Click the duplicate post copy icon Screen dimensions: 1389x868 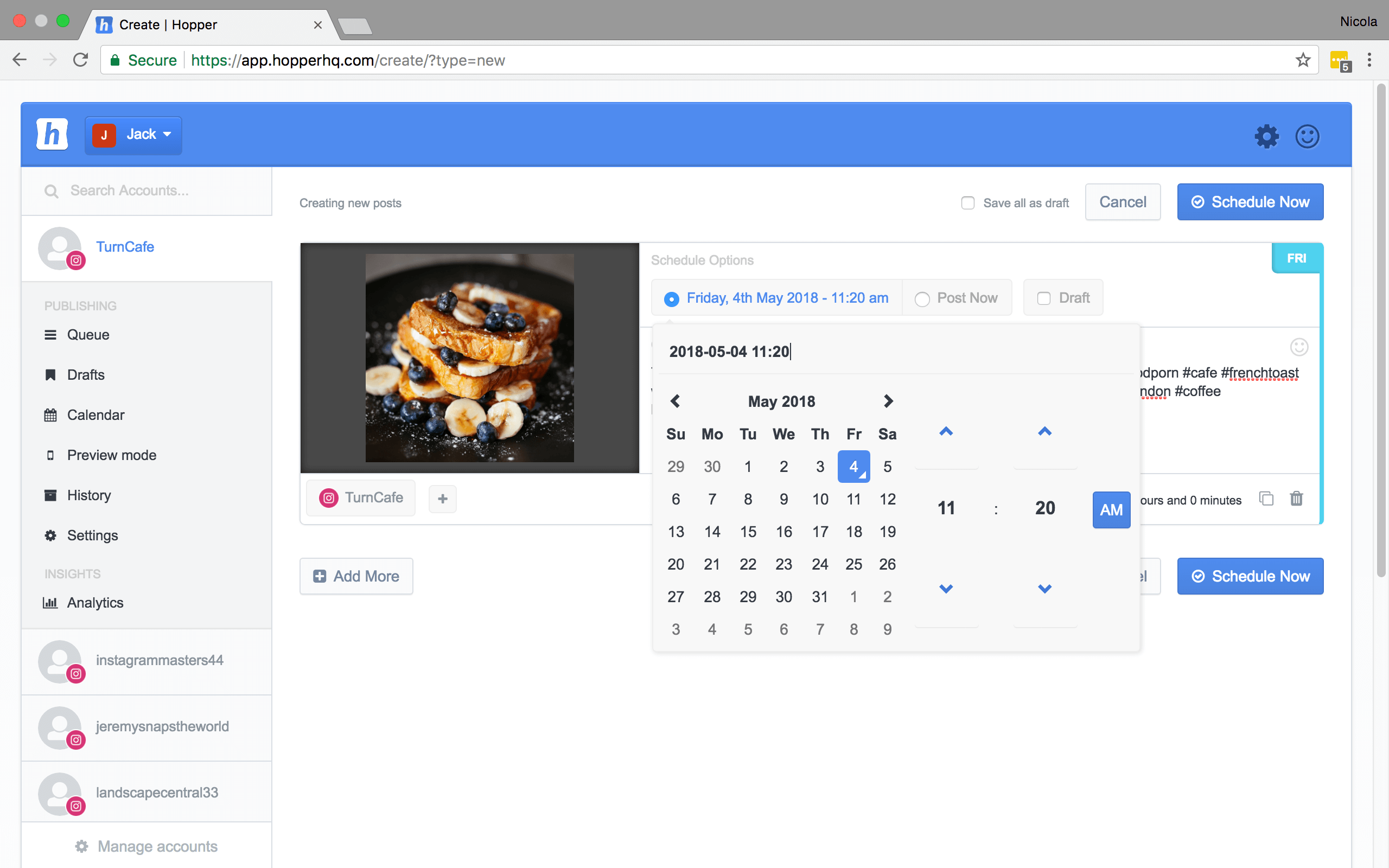click(1266, 499)
